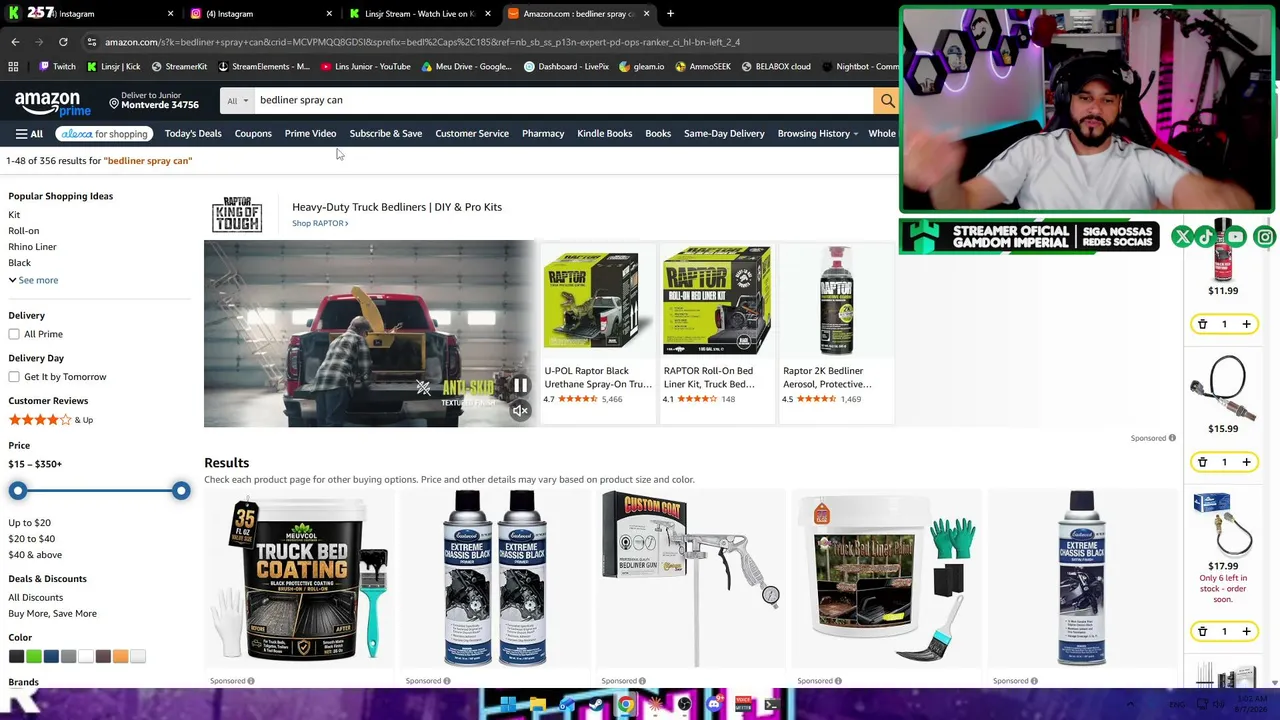The height and width of the screenshot is (720, 1280).
Task: Open the Dashboard - LivePix bookmark
Action: [x=566, y=67]
